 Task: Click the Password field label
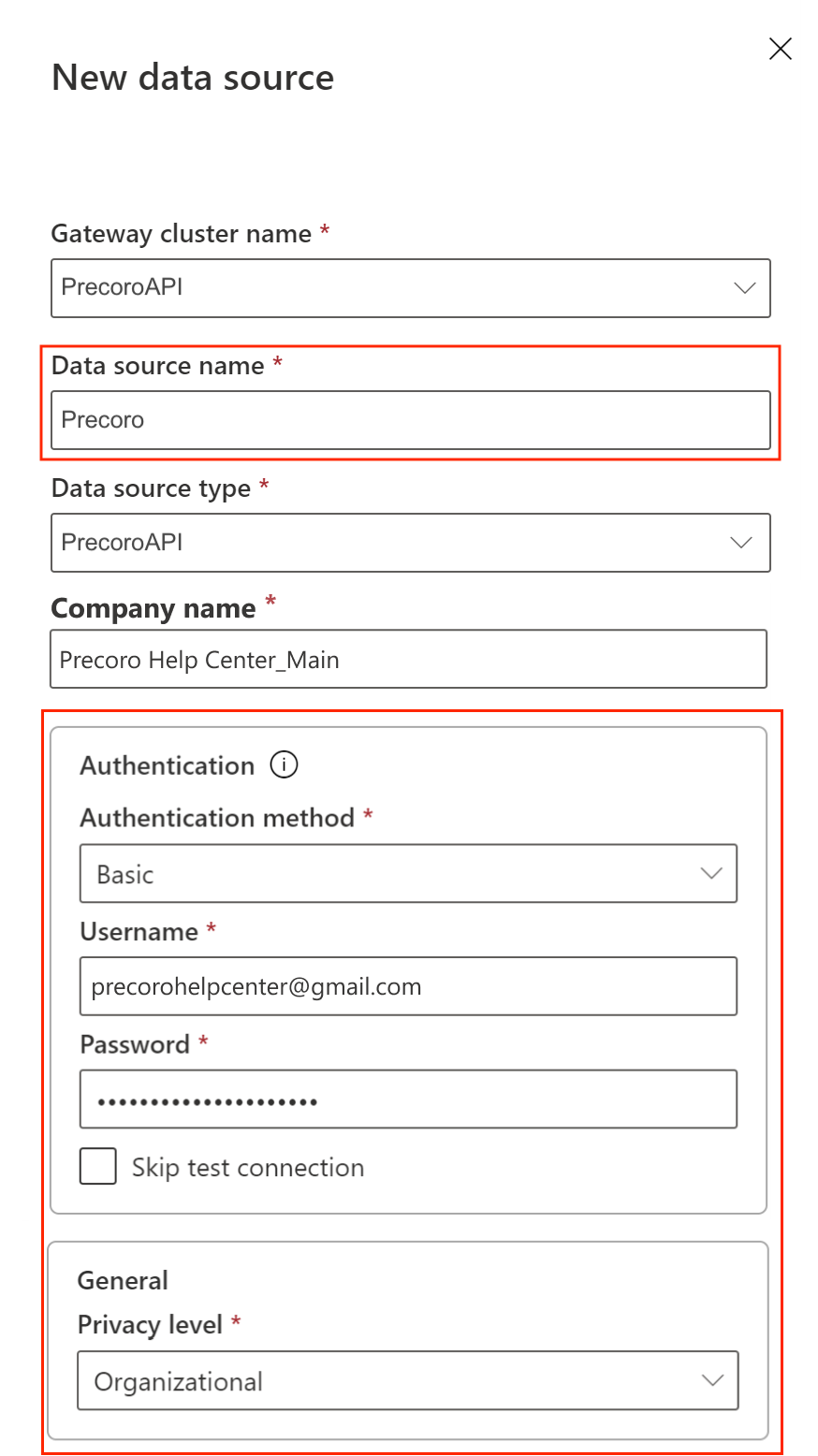135,1044
